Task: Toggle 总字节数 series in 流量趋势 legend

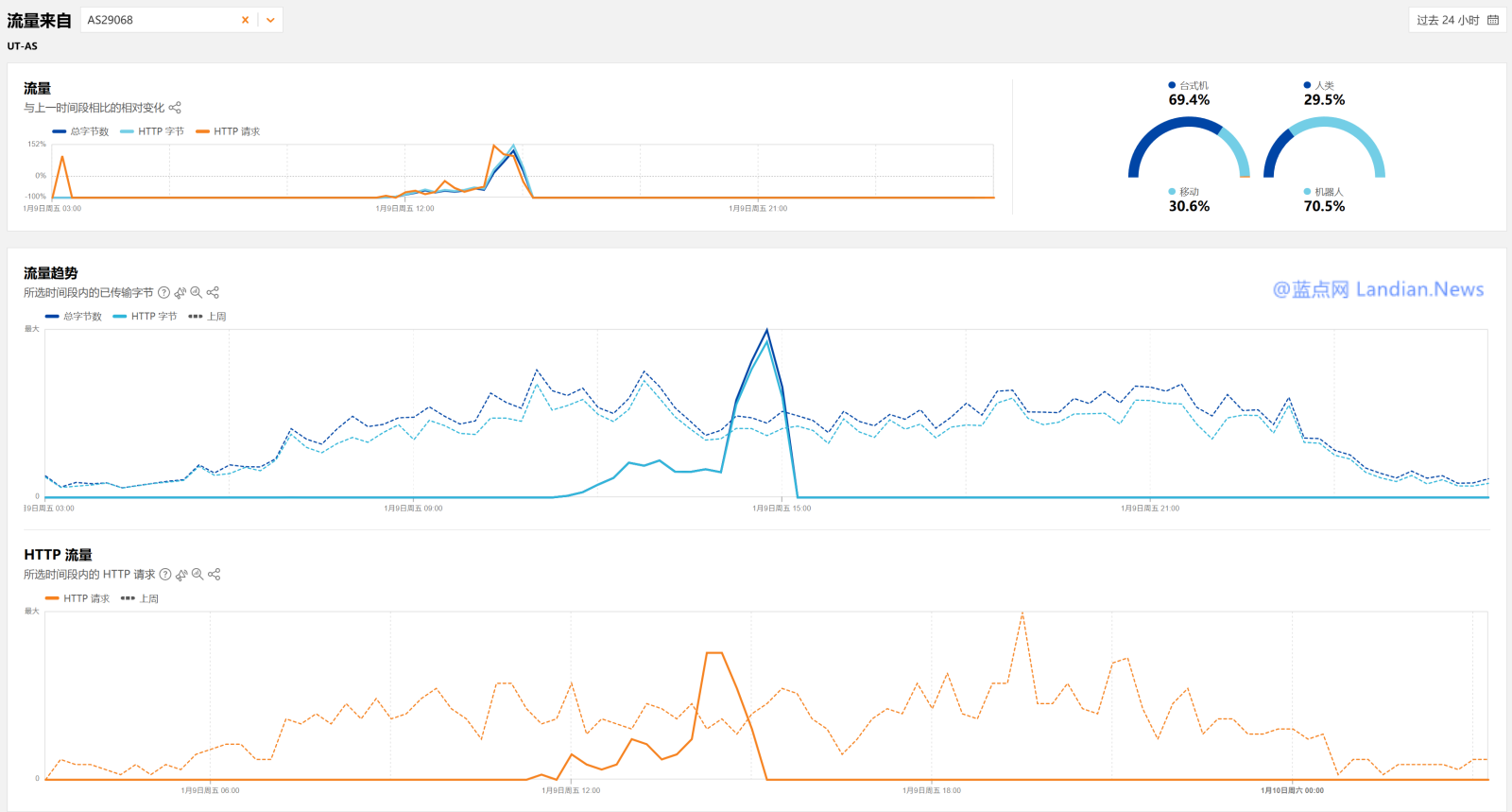Action: 74,317
